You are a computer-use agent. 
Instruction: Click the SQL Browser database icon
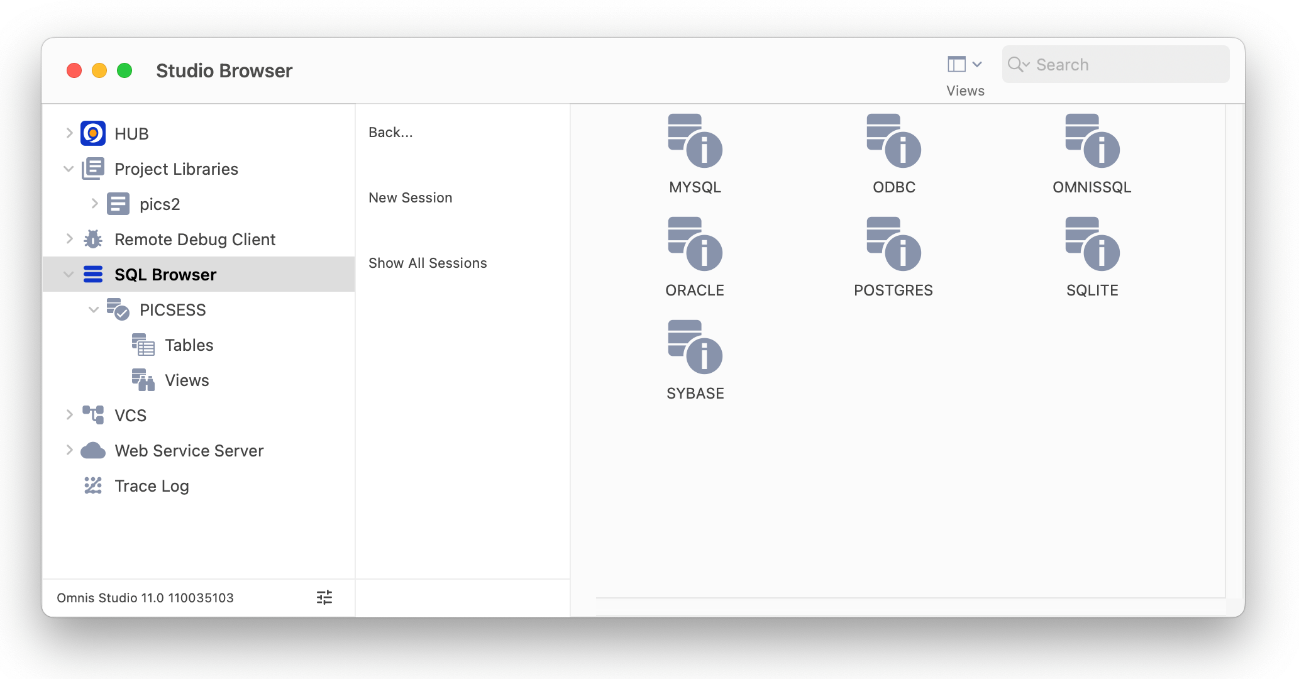pyautogui.click(x=93, y=274)
